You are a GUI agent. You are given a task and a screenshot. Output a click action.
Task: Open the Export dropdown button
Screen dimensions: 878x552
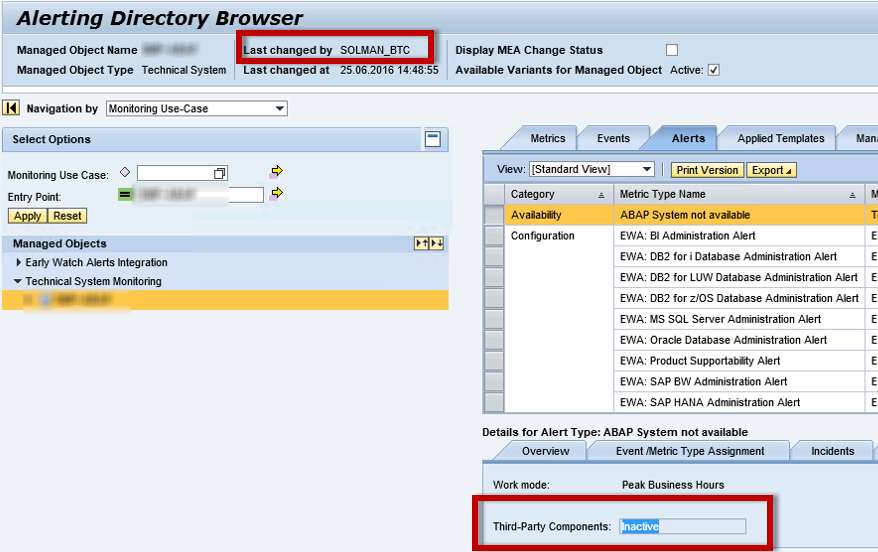point(771,170)
